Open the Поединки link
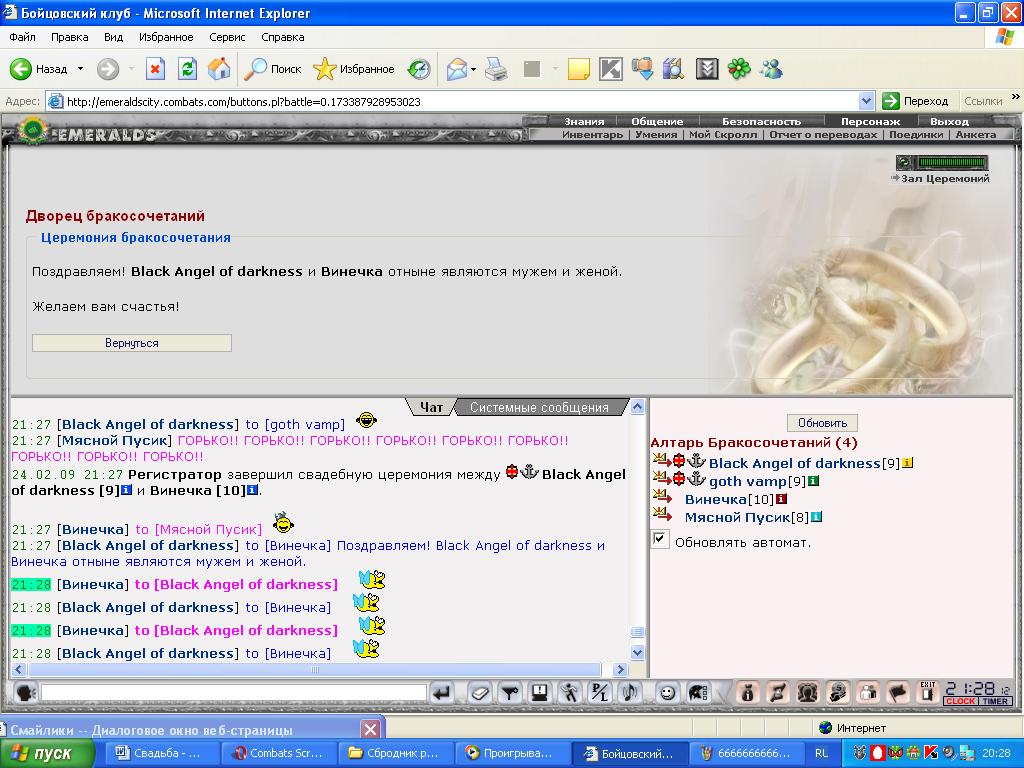 [x=916, y=135]
